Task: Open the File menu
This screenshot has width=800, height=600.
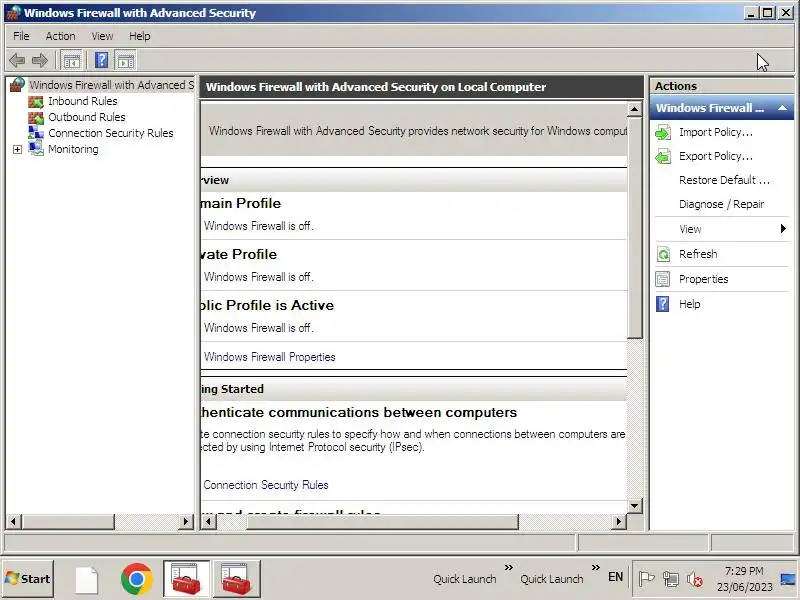Action: (21, 36)
